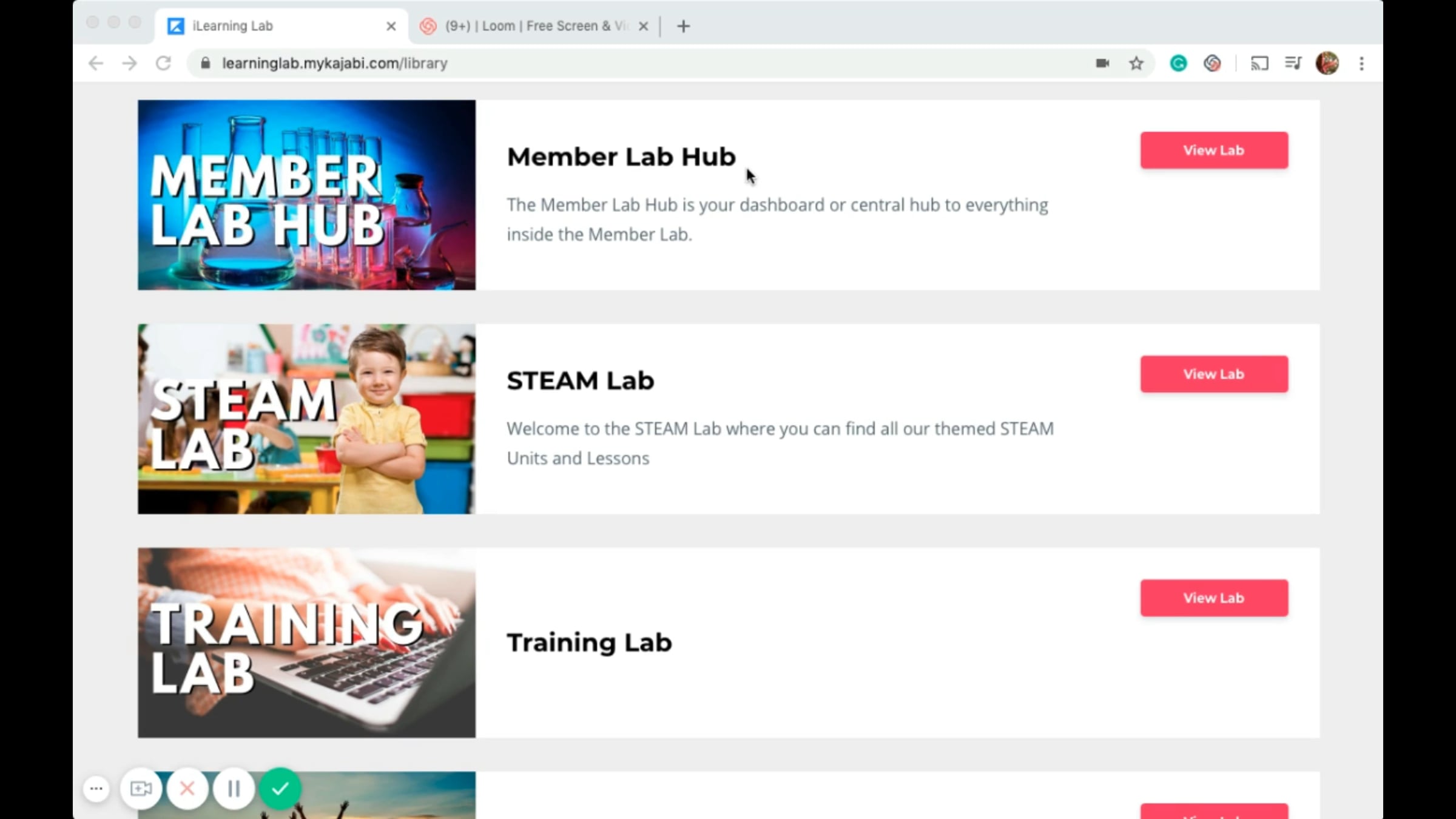Click the camera icon in the address bar
The width and height of the screenshot is (1456, 819).
(x=1102, y=63)
